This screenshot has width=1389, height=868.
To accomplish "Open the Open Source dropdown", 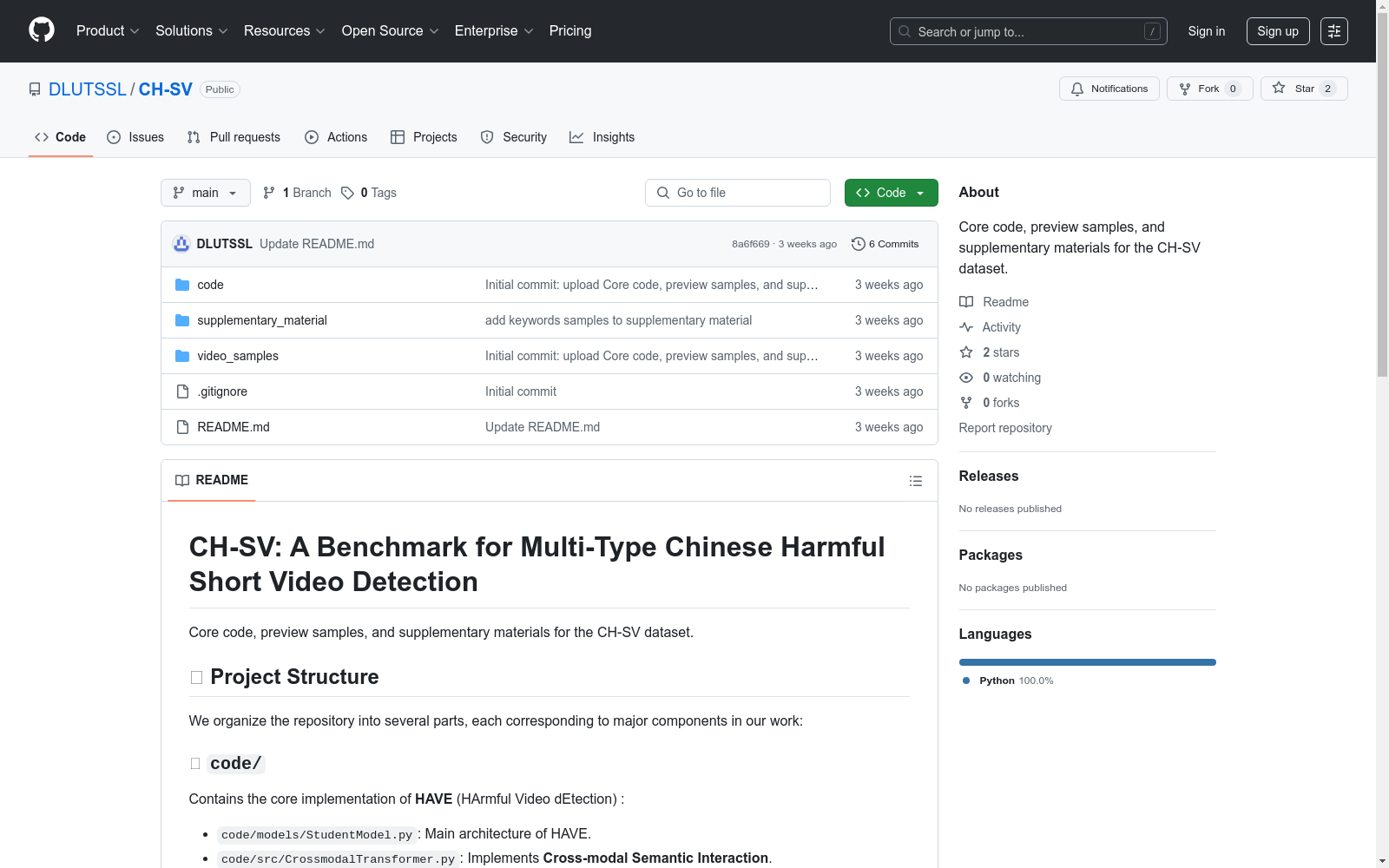I will point(391,31).
